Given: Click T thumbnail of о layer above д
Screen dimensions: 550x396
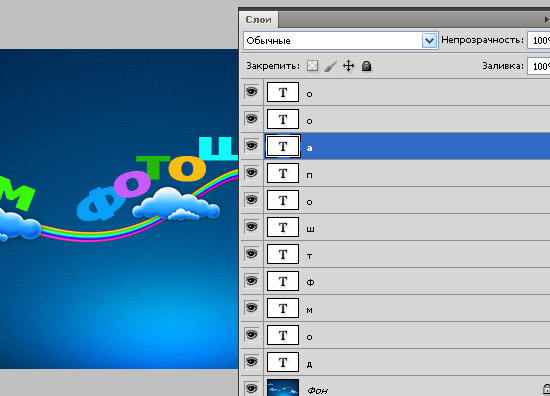Looking at the screenshot, I should [x=283, y=335].
